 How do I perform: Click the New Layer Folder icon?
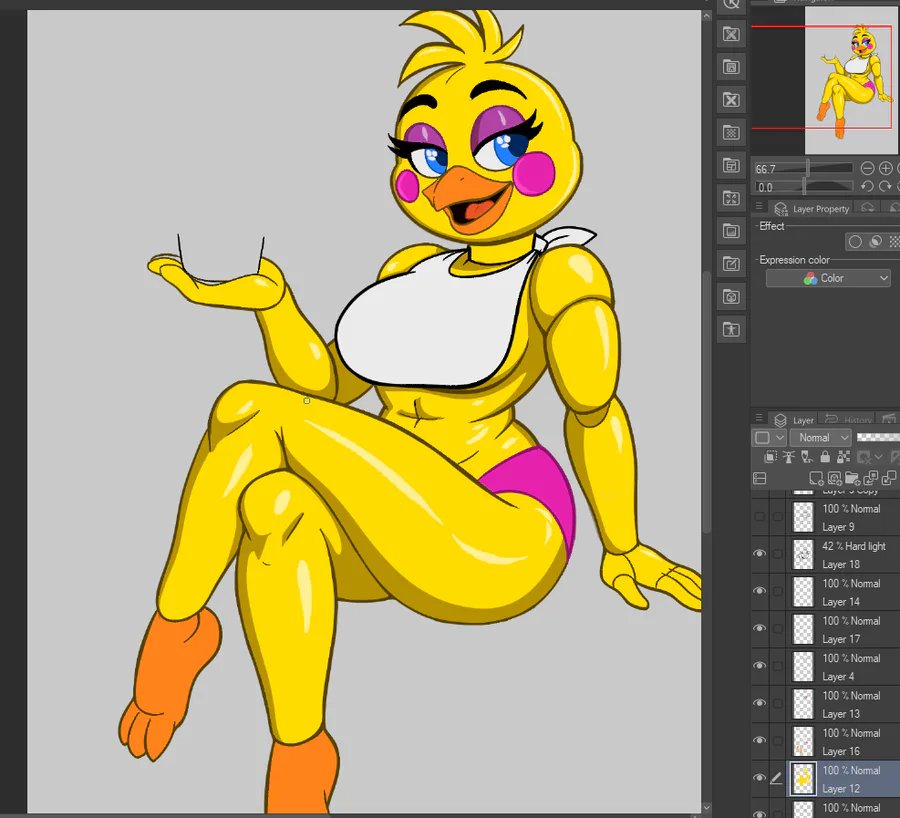click(x=852, y=478)
